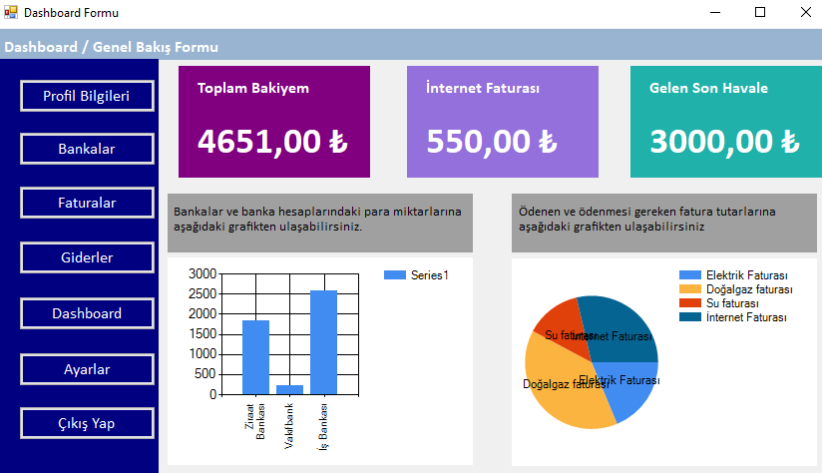Maximize the Dashboard Formu window

tap(760, 12)
